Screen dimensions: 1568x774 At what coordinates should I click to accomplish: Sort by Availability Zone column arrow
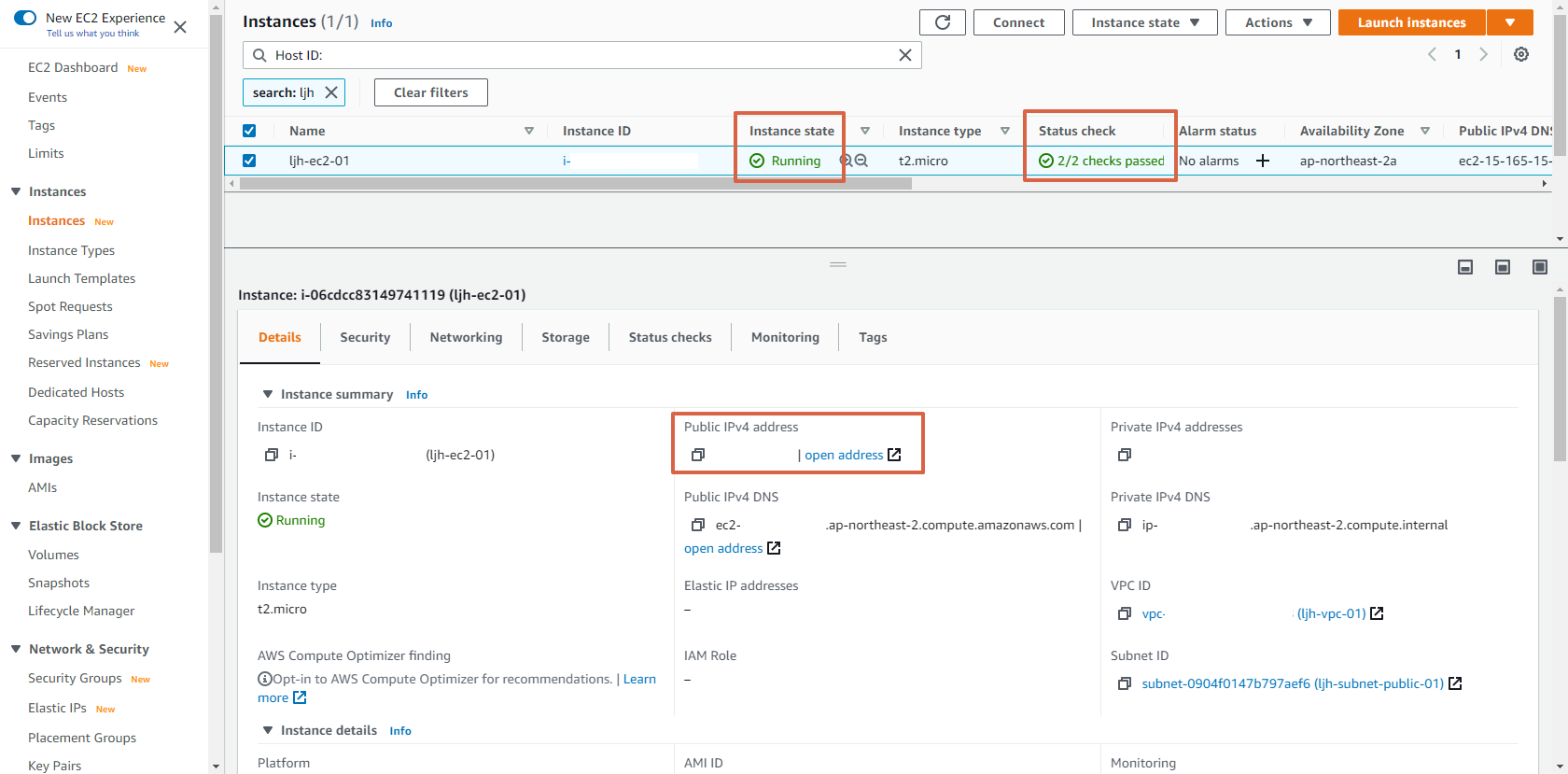1425,131
